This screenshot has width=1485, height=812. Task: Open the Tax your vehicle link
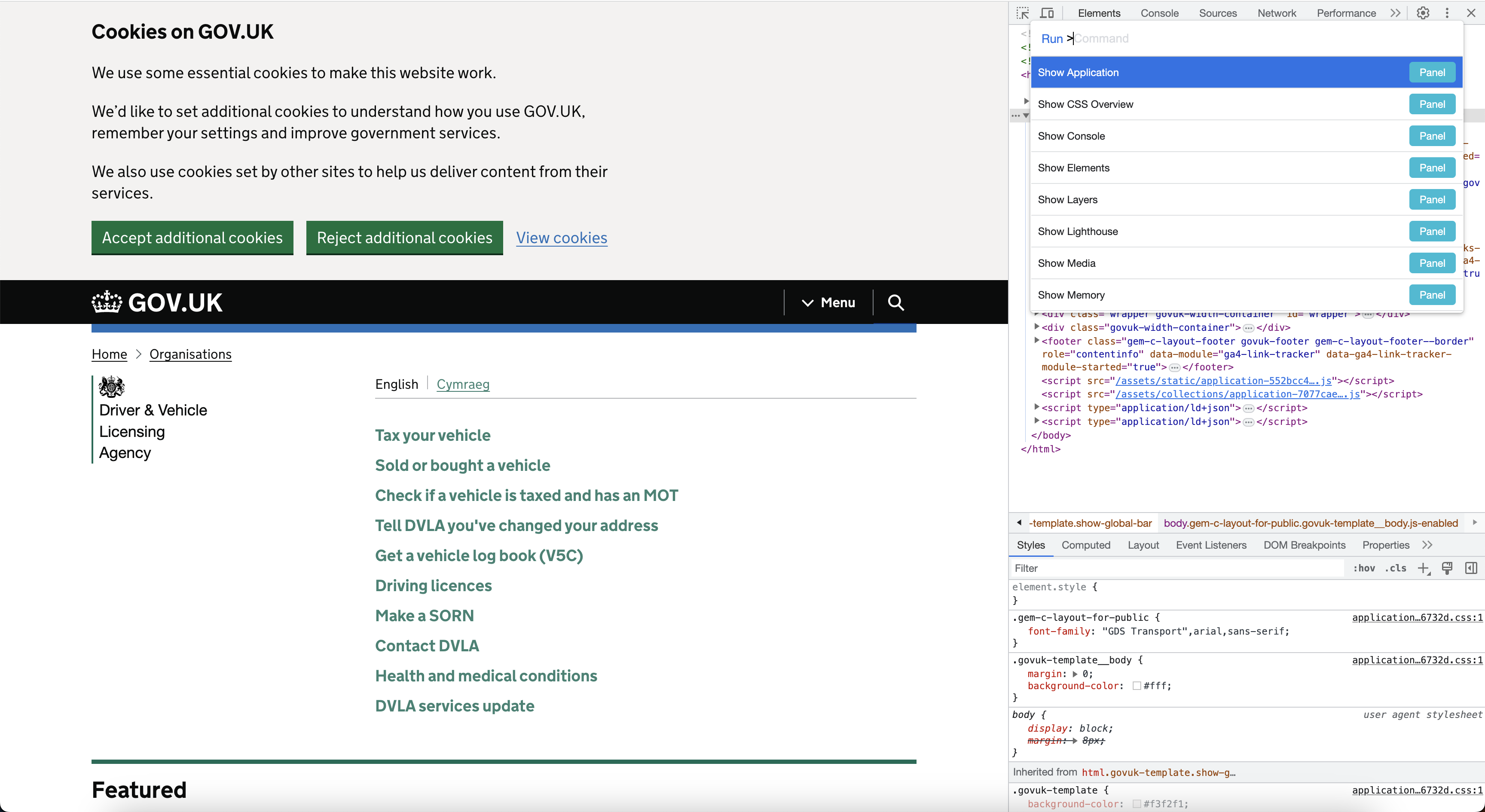pos(432,435)
